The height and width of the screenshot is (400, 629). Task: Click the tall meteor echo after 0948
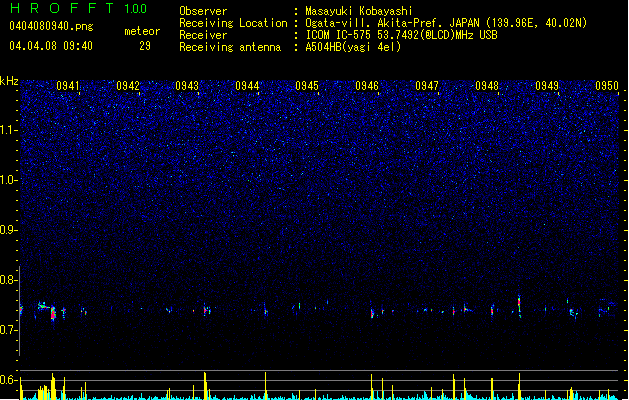[x=519, y=307]
